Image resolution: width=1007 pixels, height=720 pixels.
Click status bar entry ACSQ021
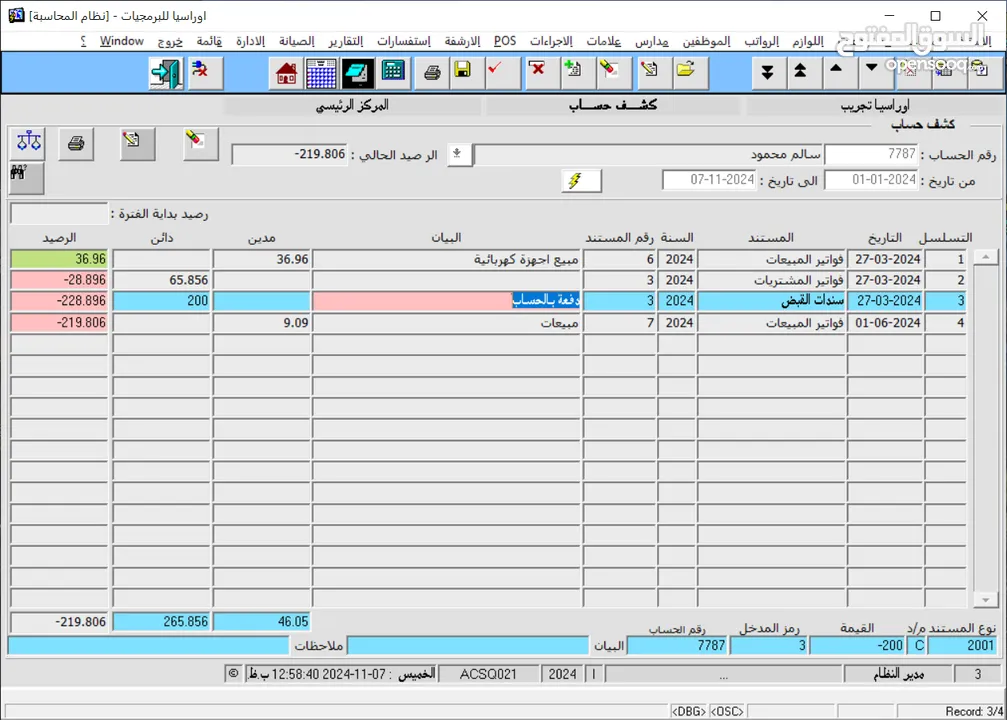[489, 674]
